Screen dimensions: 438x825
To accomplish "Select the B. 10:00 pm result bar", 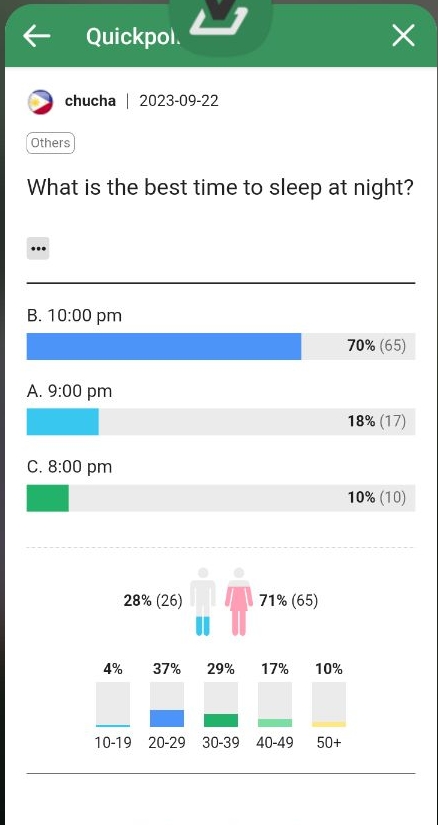I will [x=221, y=346].
